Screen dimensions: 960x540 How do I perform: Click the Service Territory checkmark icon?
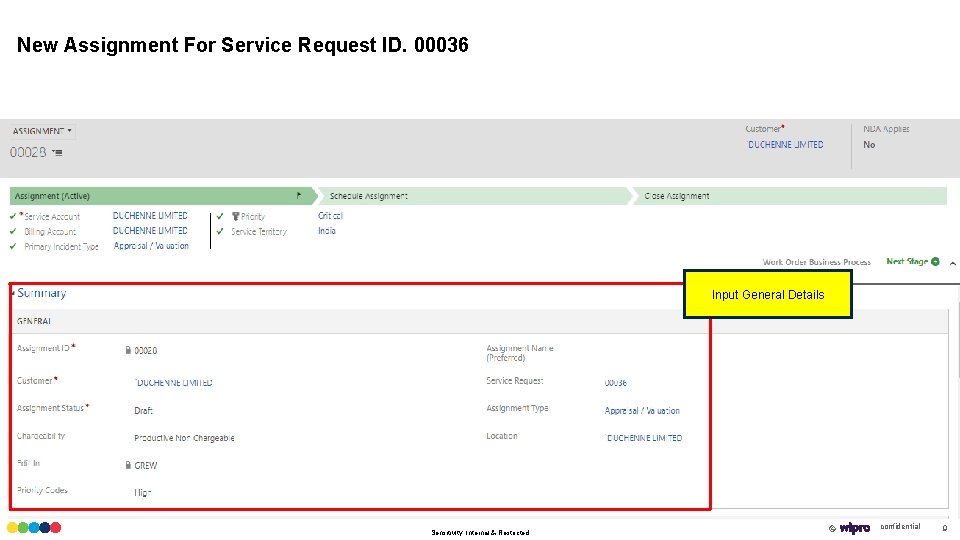tap(220, 231)
